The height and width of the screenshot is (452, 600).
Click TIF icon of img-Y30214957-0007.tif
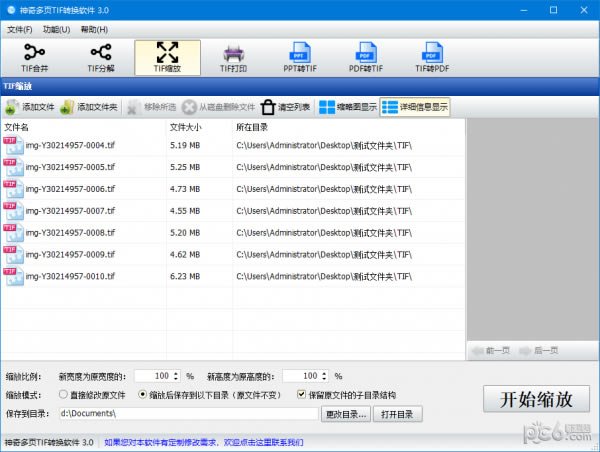coord(13,210)
